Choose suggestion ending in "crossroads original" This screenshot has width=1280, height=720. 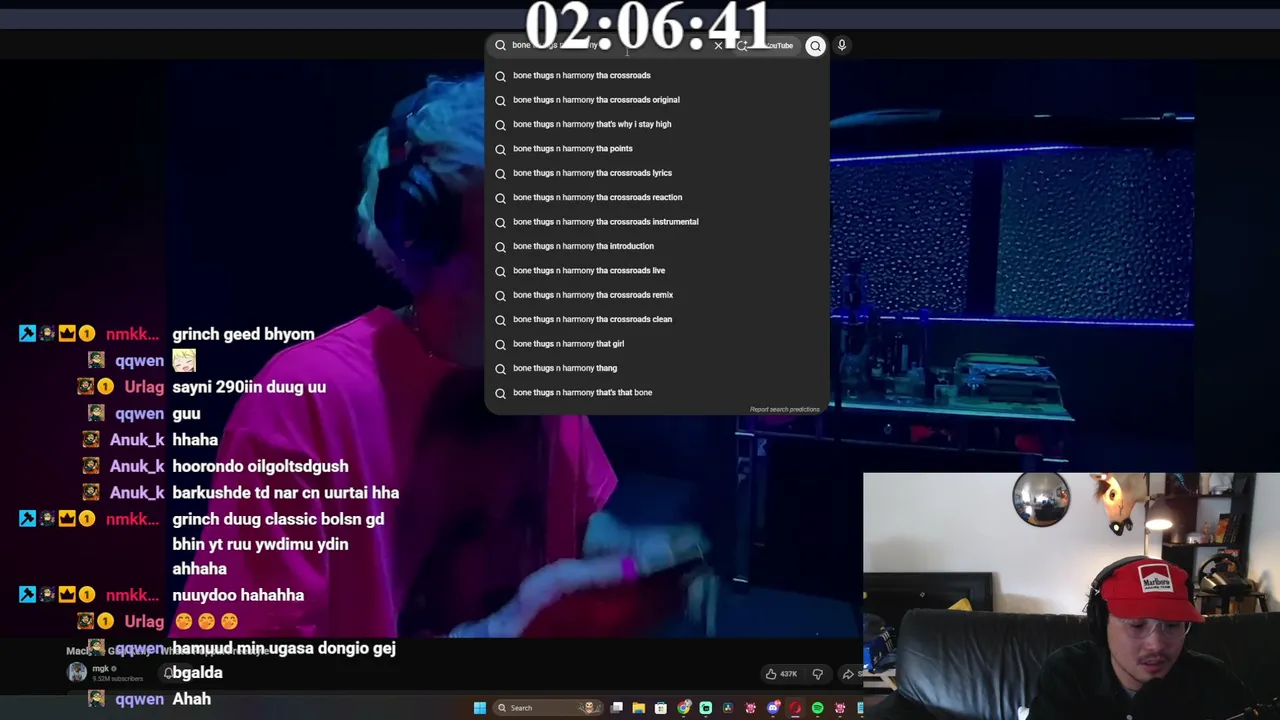657,100
